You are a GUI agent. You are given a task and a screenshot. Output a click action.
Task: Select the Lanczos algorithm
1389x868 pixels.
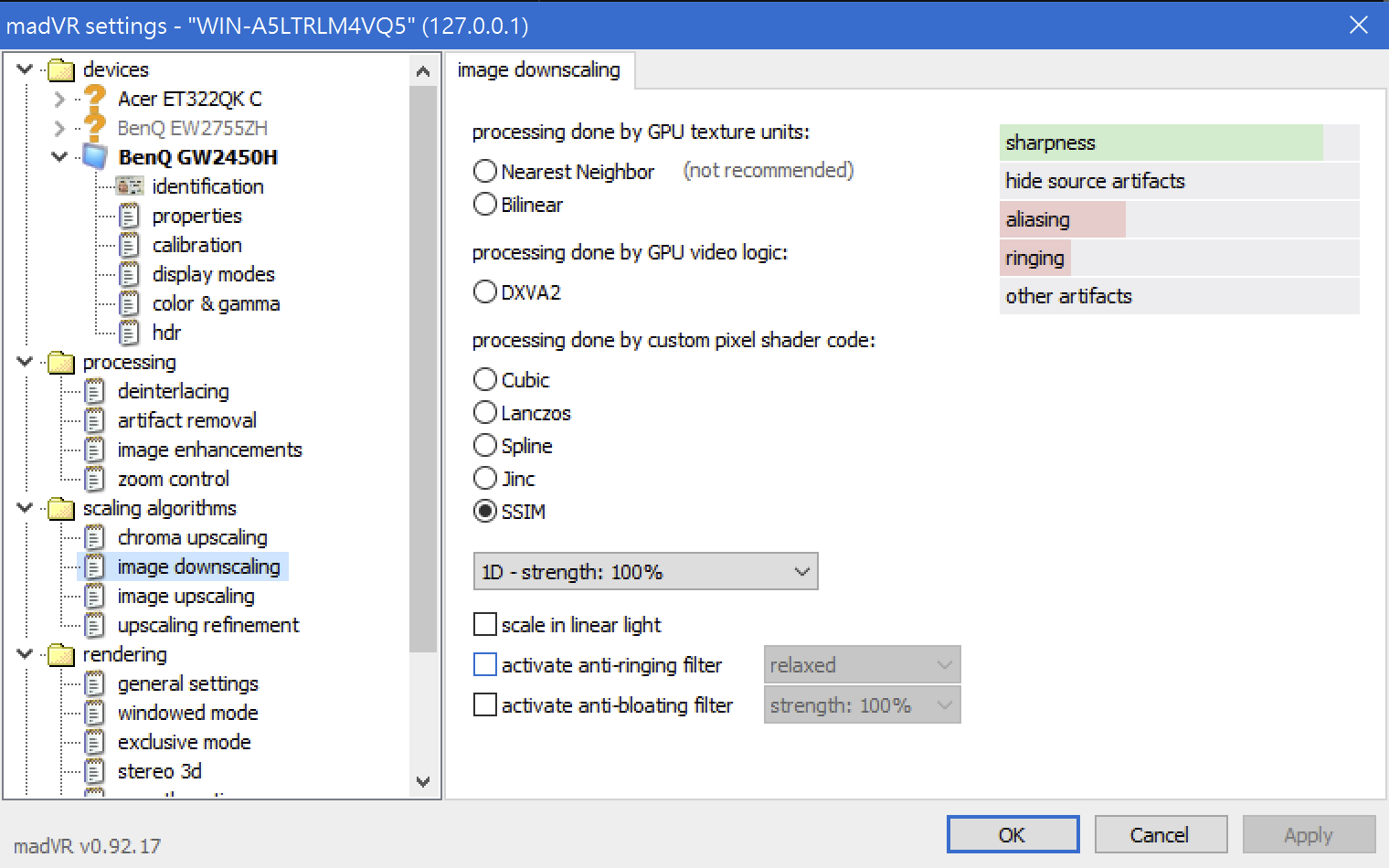tap(485, 412)
